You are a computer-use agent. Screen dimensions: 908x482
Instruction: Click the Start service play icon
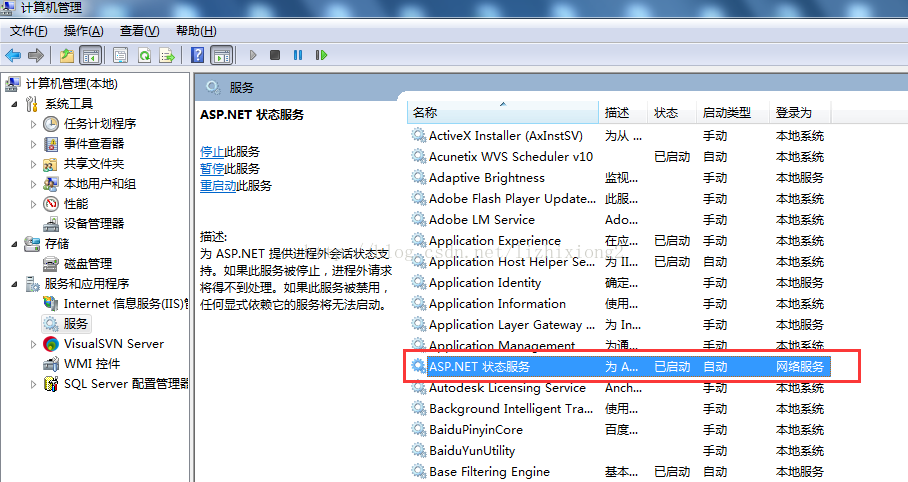tap(253, 55)
